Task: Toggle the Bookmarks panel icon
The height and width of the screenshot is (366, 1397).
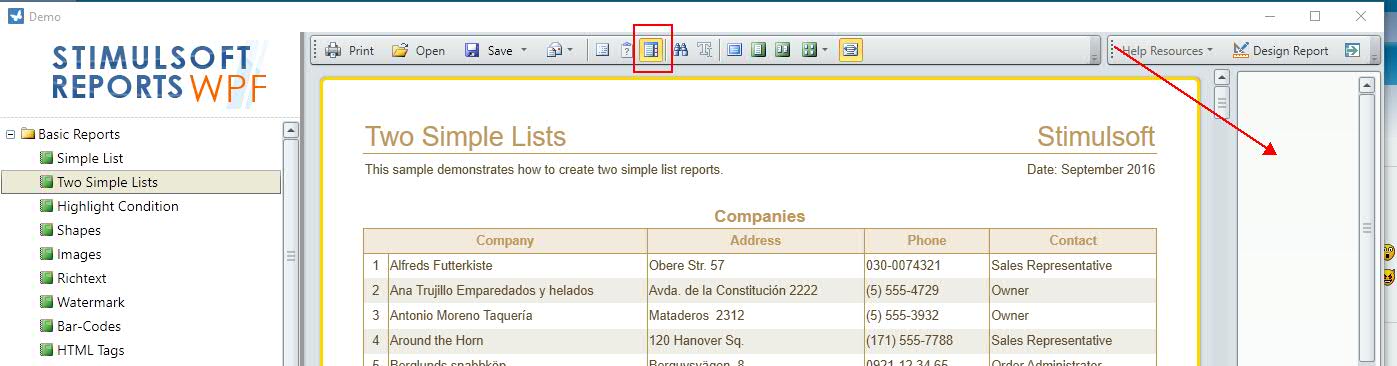Action: [x=603, y=50]
